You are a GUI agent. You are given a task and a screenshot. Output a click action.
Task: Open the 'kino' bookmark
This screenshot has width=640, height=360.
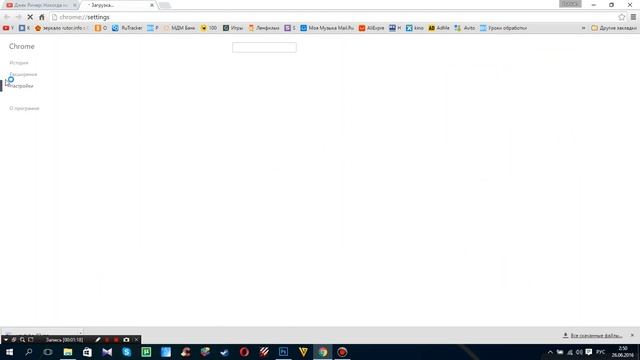click(x=415, y=28)
